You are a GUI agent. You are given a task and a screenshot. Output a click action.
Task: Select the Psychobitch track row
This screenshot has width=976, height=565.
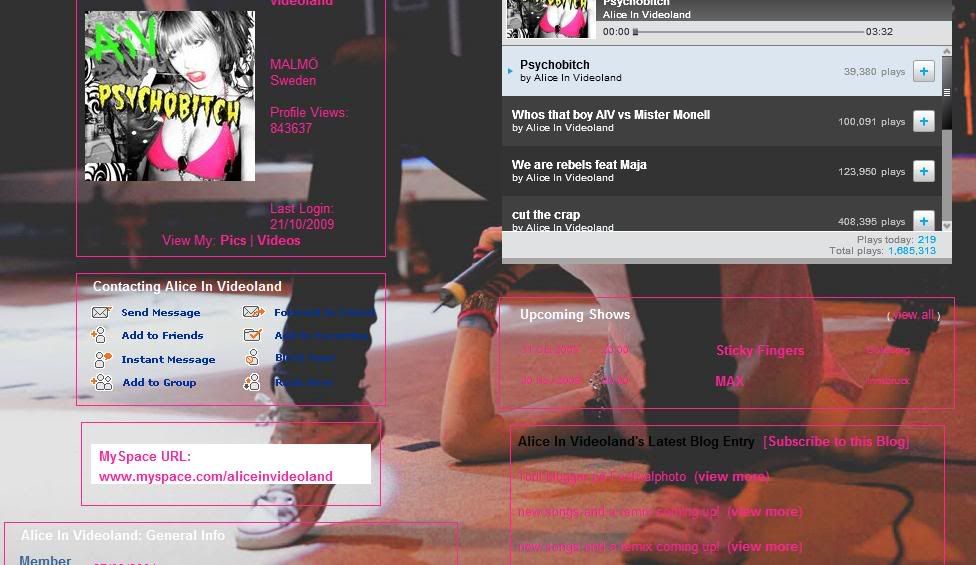pos(721,71)
